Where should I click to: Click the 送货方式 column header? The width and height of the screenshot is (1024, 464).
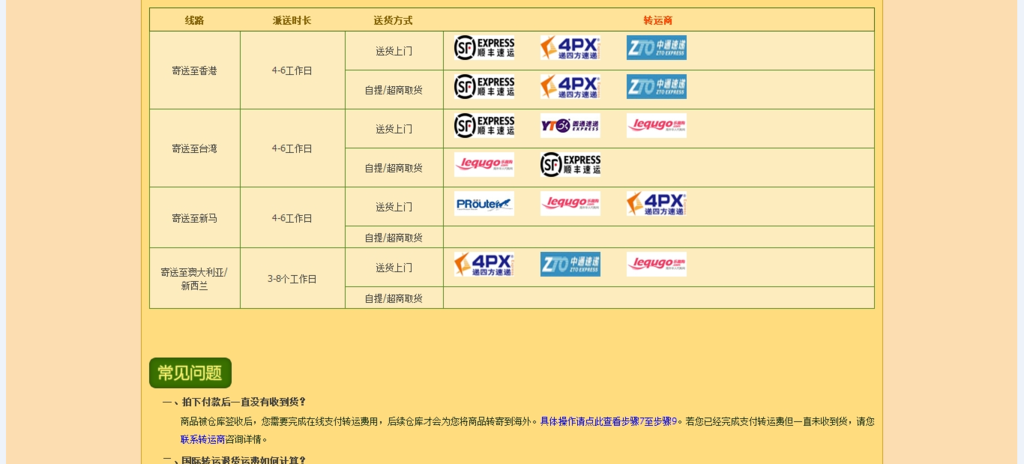(x=393, y=20)
